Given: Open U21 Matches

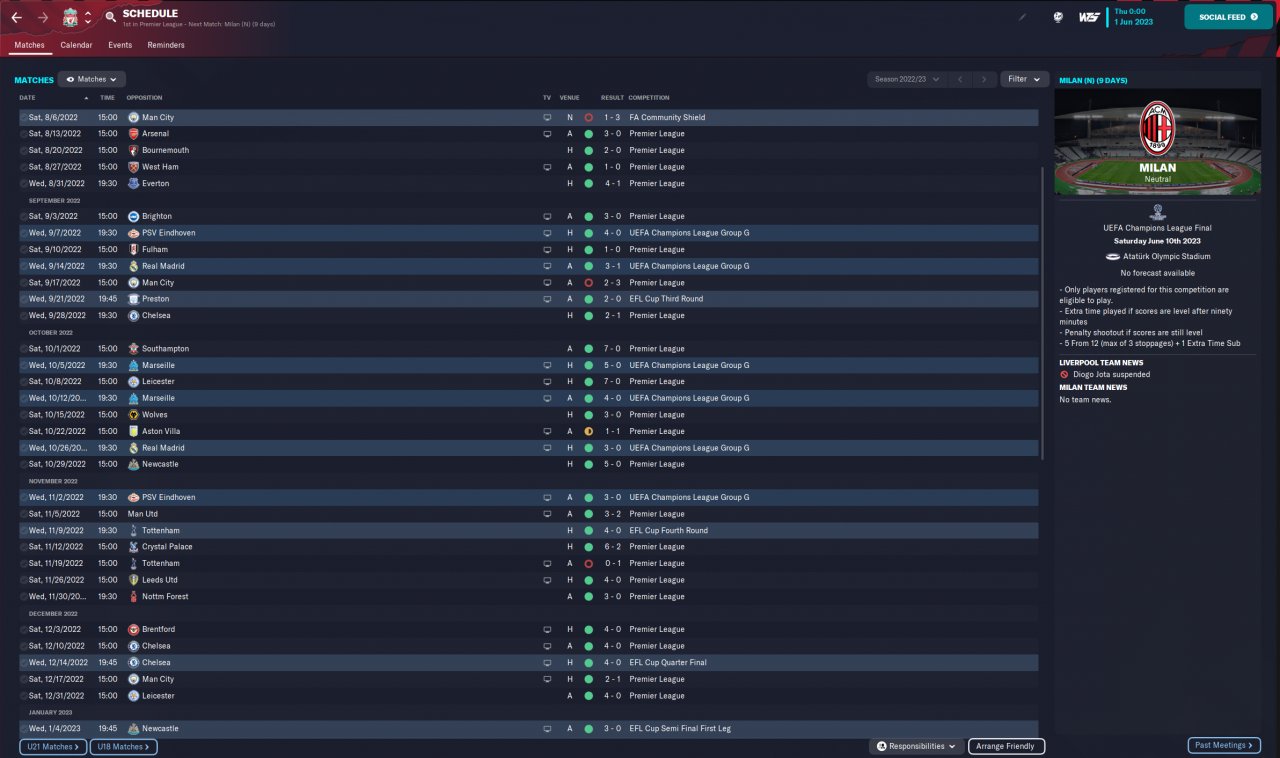Looking at the screenshot, I should pyautogui.click(x=53, y=746).
